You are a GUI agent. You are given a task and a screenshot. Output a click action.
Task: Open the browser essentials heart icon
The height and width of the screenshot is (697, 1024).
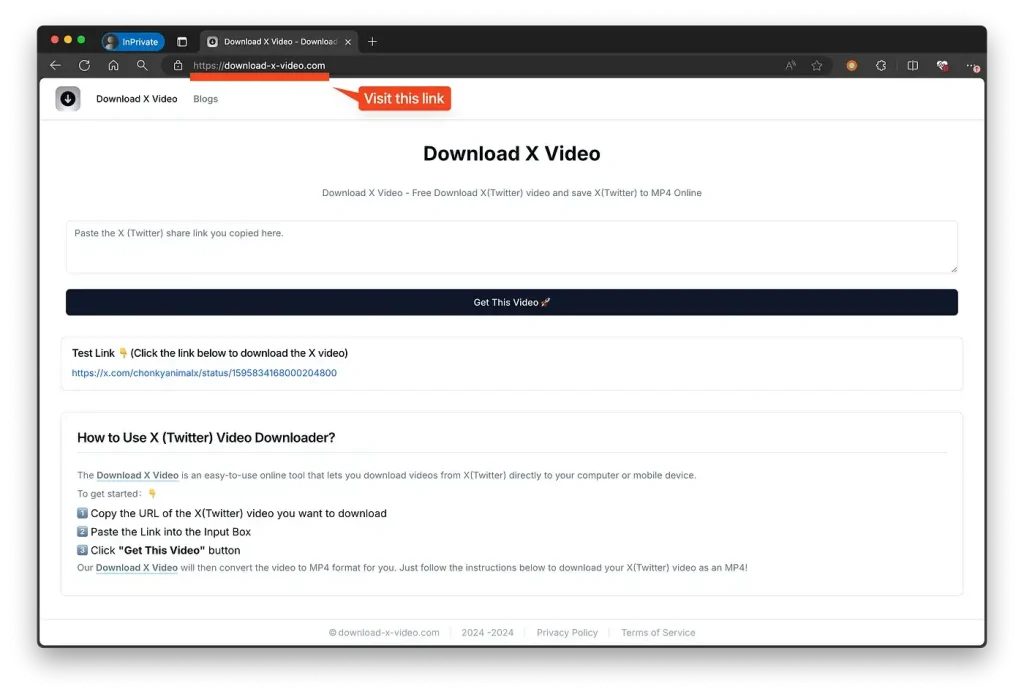942,66
